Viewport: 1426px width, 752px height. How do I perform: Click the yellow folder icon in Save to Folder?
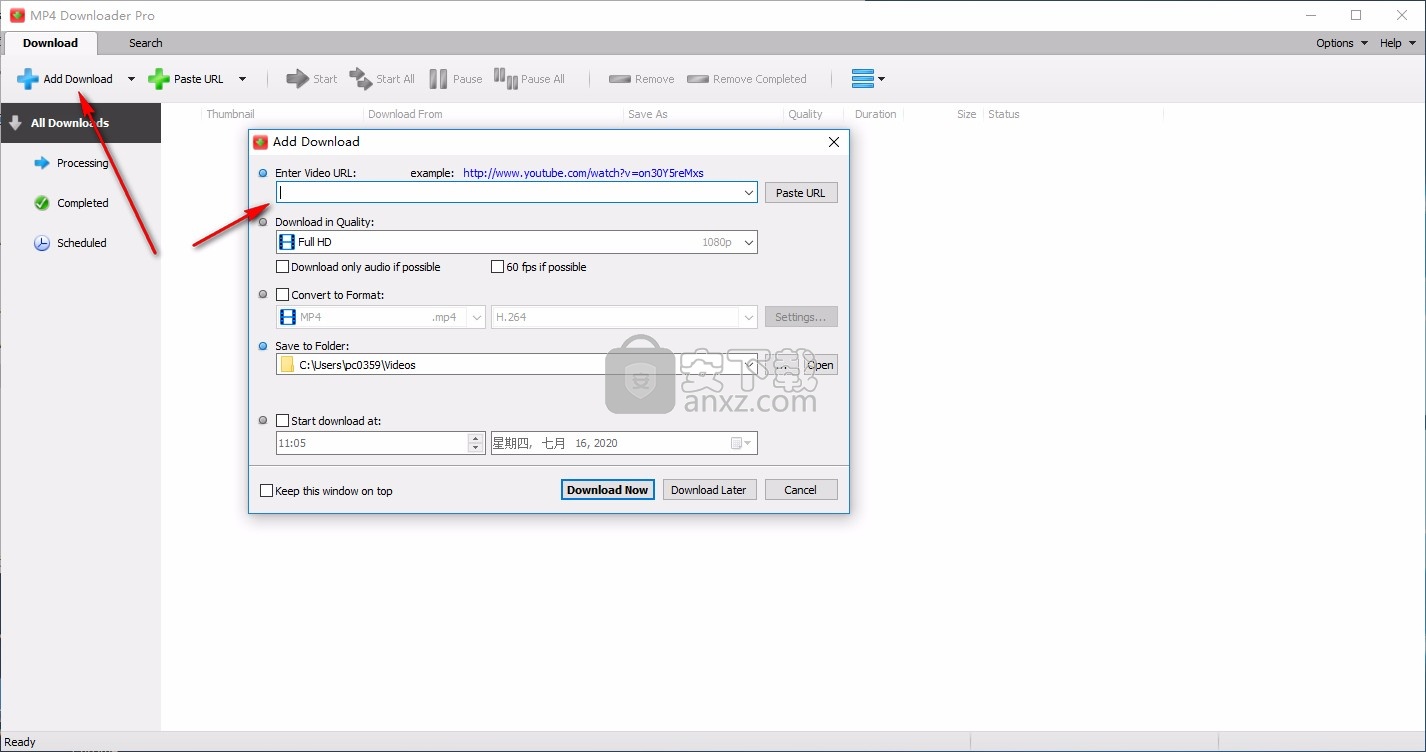pyautogui.click(x=288, y=365)
